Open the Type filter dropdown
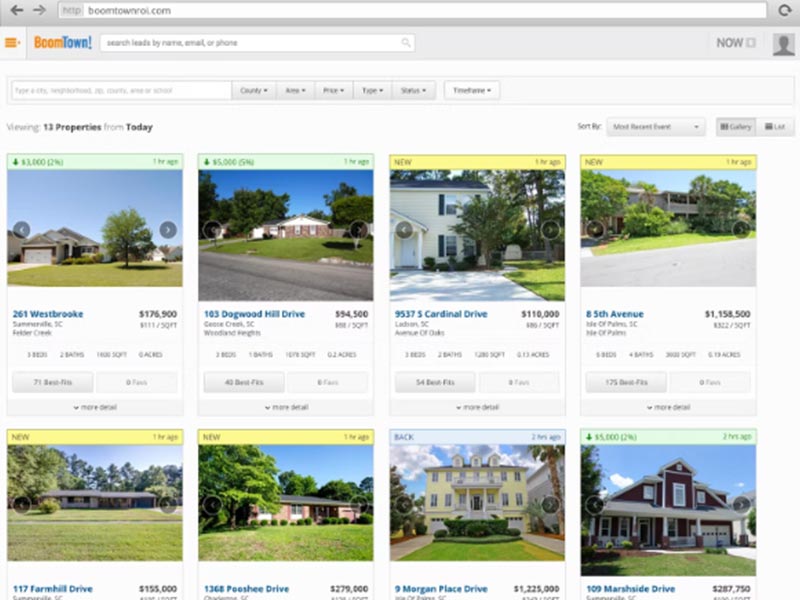This screenshot has height=600, width=800. [372, 90]
